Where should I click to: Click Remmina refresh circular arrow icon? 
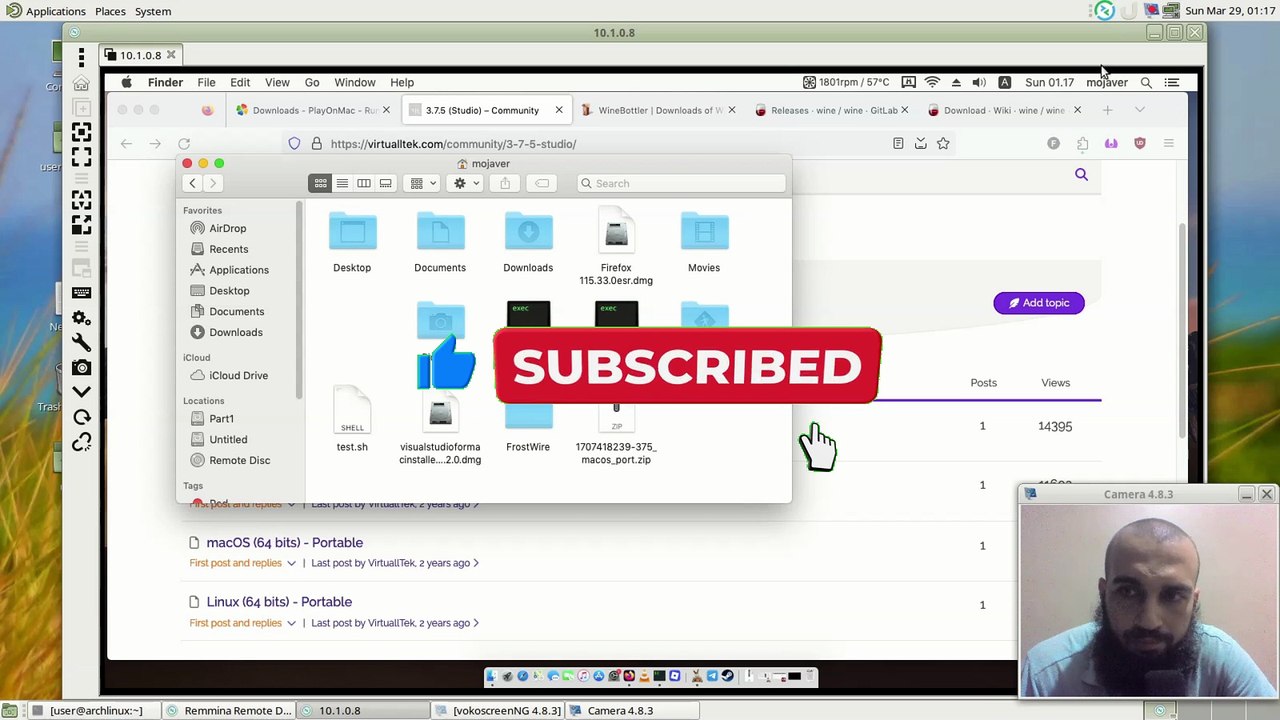coord(82,417)
